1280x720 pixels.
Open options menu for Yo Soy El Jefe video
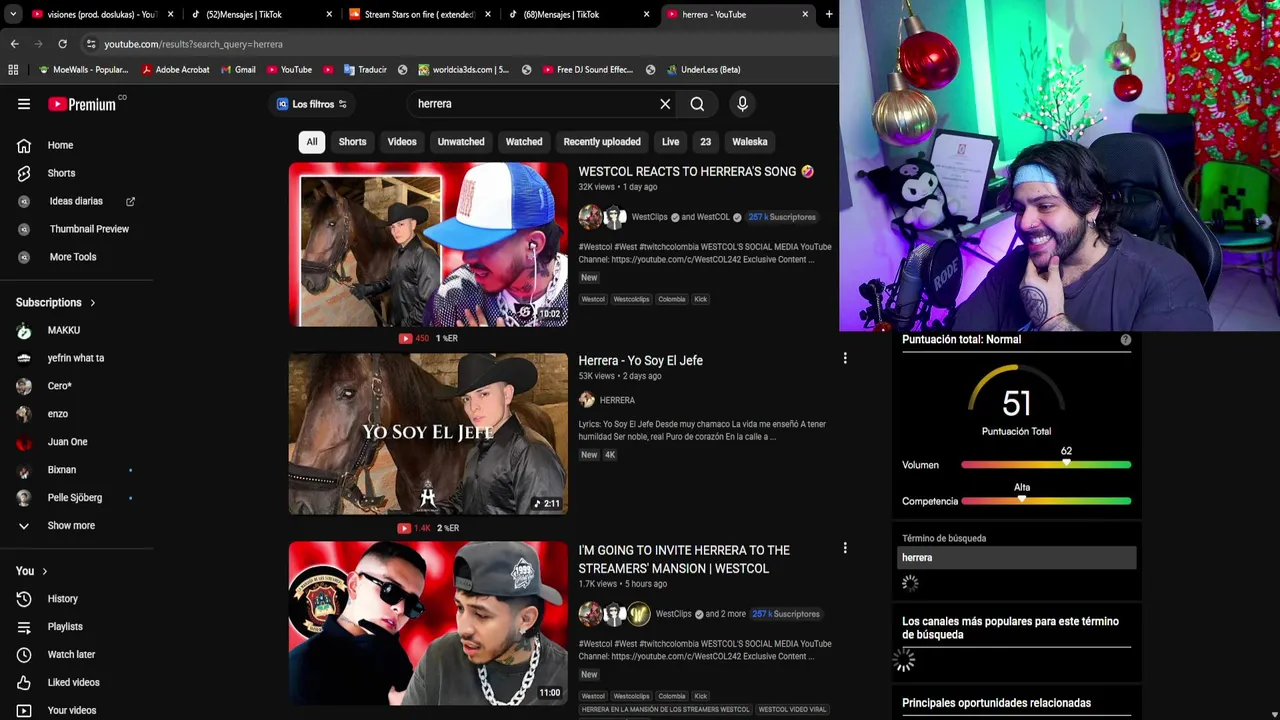click(845, 358)
